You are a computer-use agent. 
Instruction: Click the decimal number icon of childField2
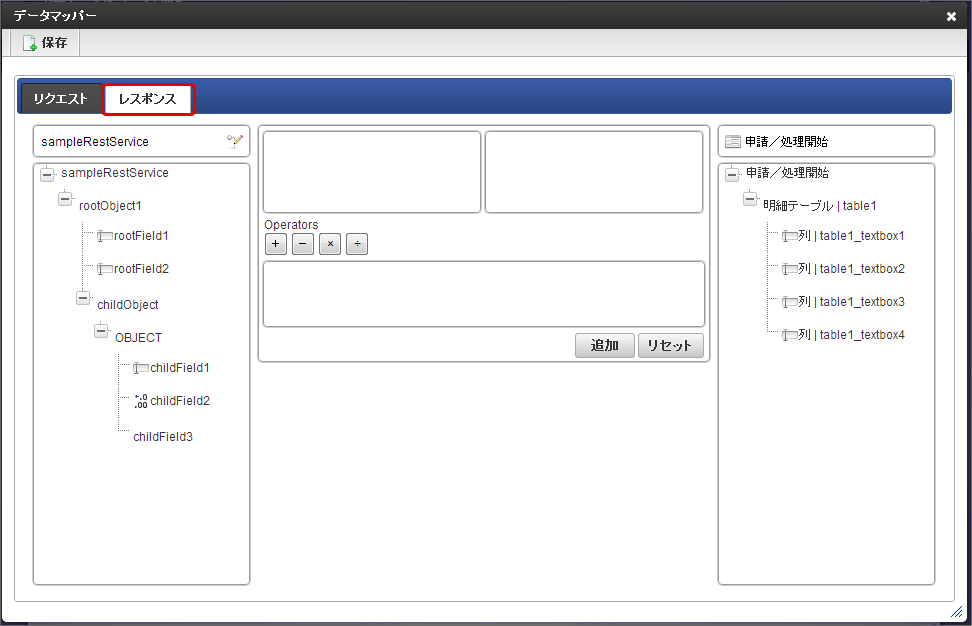[x=141, y=401]
